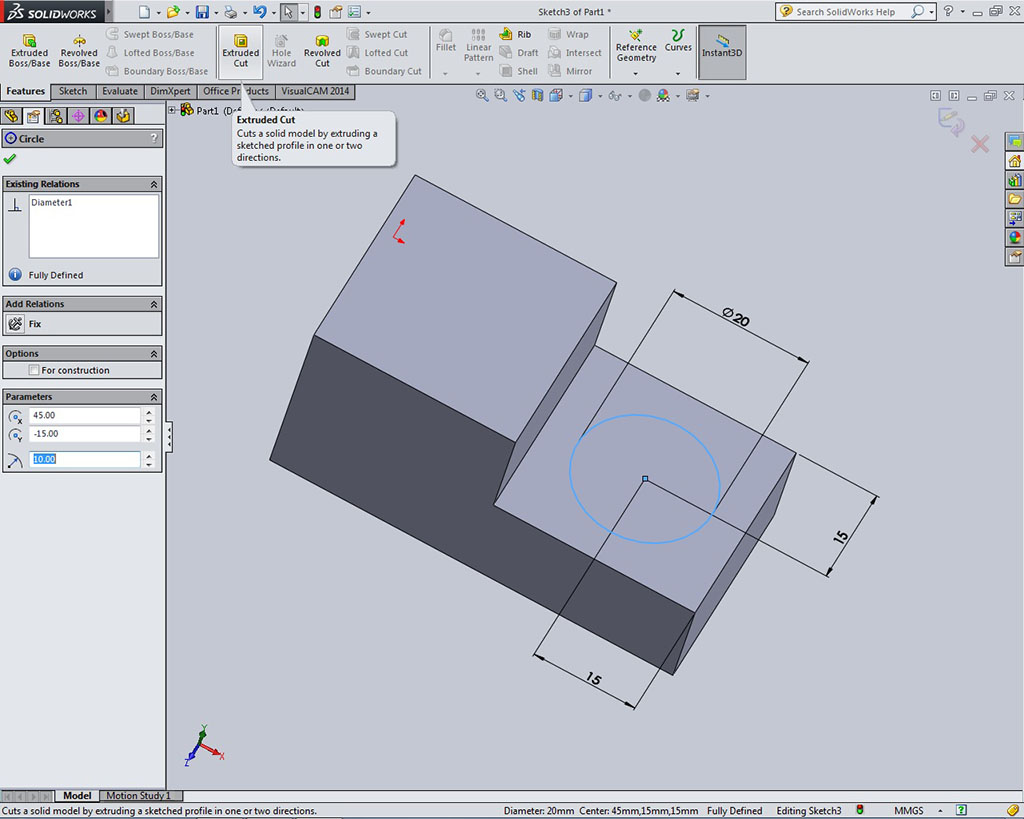Collapse the Existing Relations section
The image size is (1024, 819).
(154, 185)
